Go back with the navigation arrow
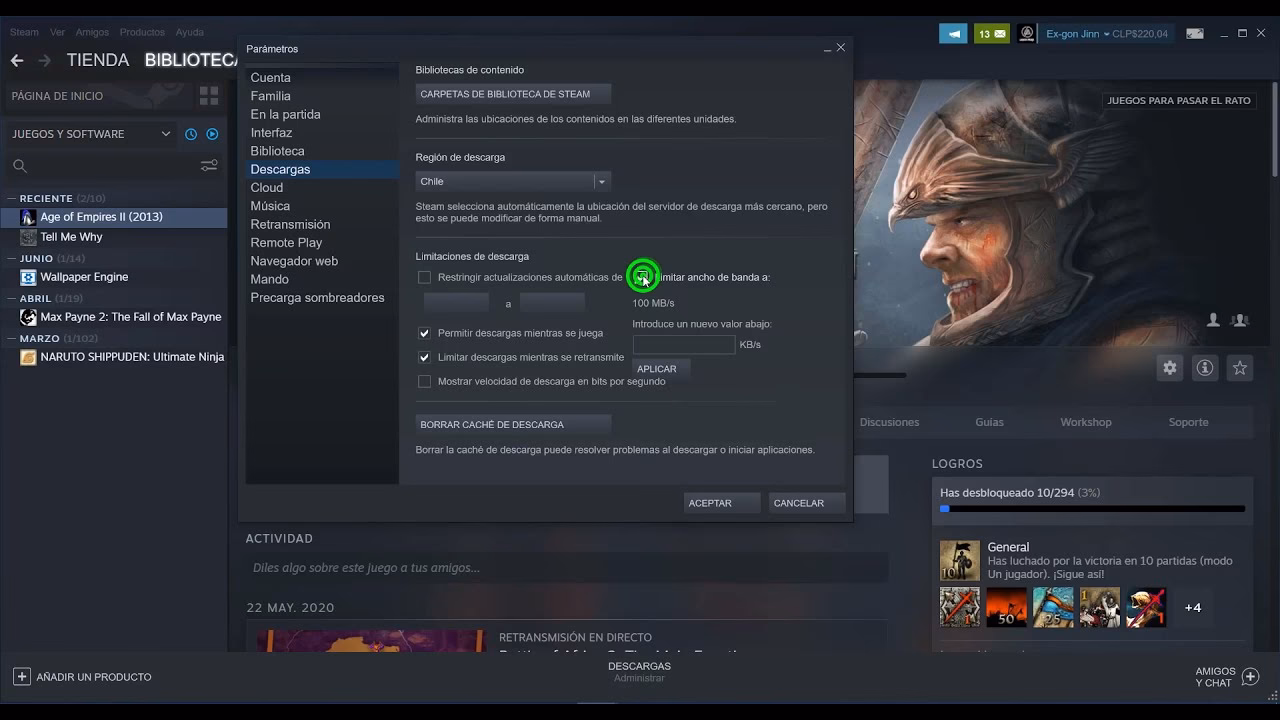The height and width of the screenshot is (720, 1280). (17, 60)
